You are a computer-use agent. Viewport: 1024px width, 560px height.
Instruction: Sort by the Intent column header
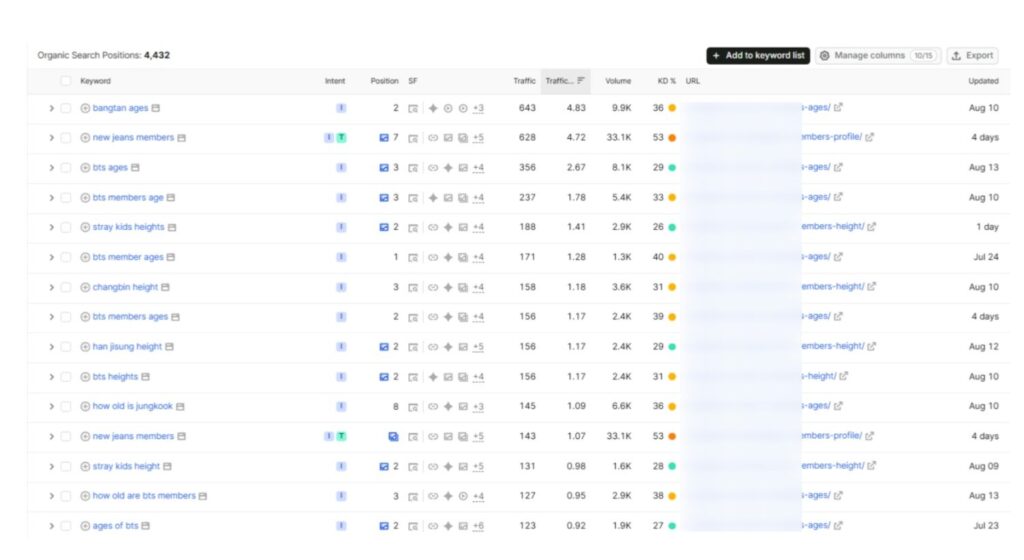[335, 81]
